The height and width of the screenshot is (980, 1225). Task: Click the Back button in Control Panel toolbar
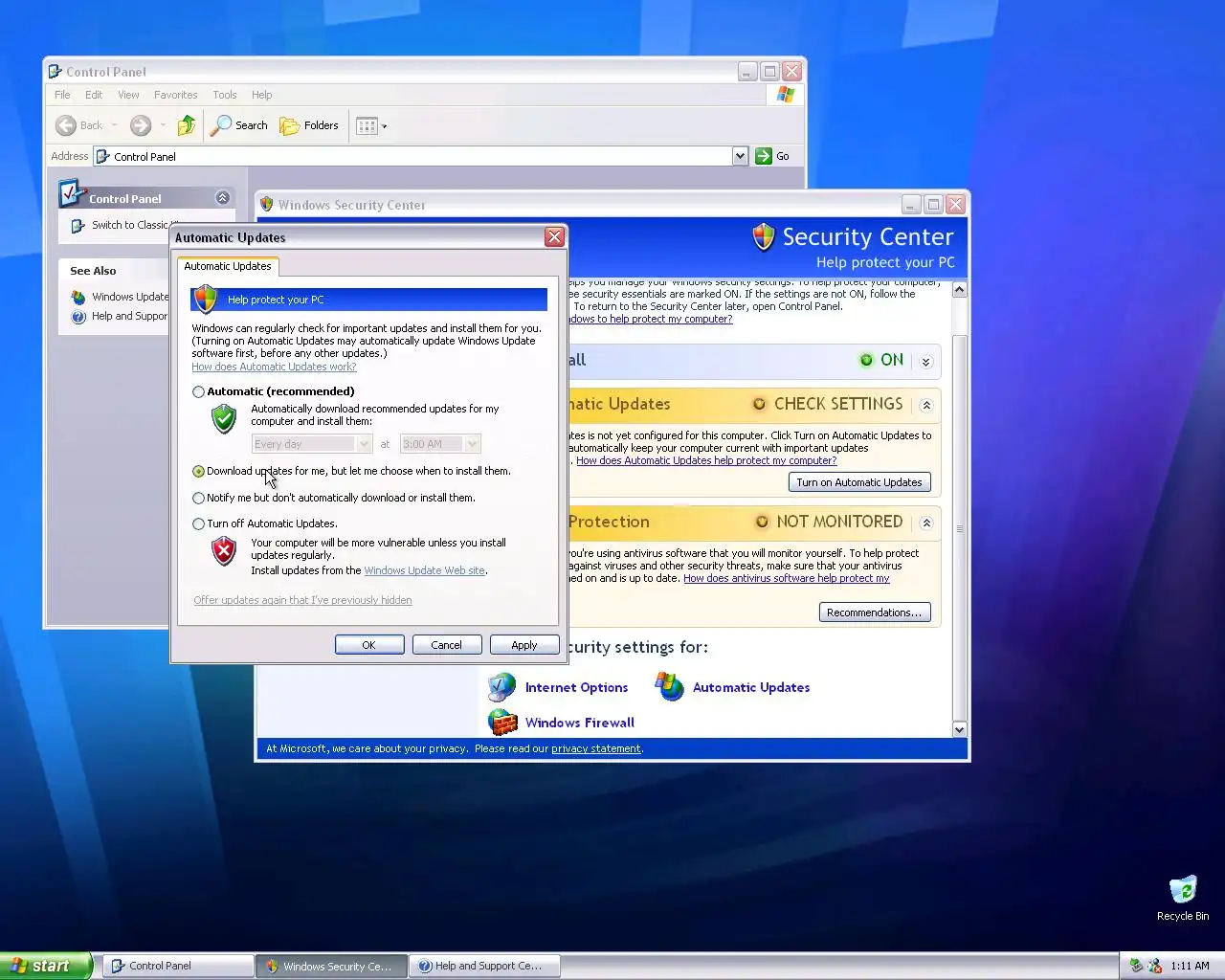click(x=79, y=125)
